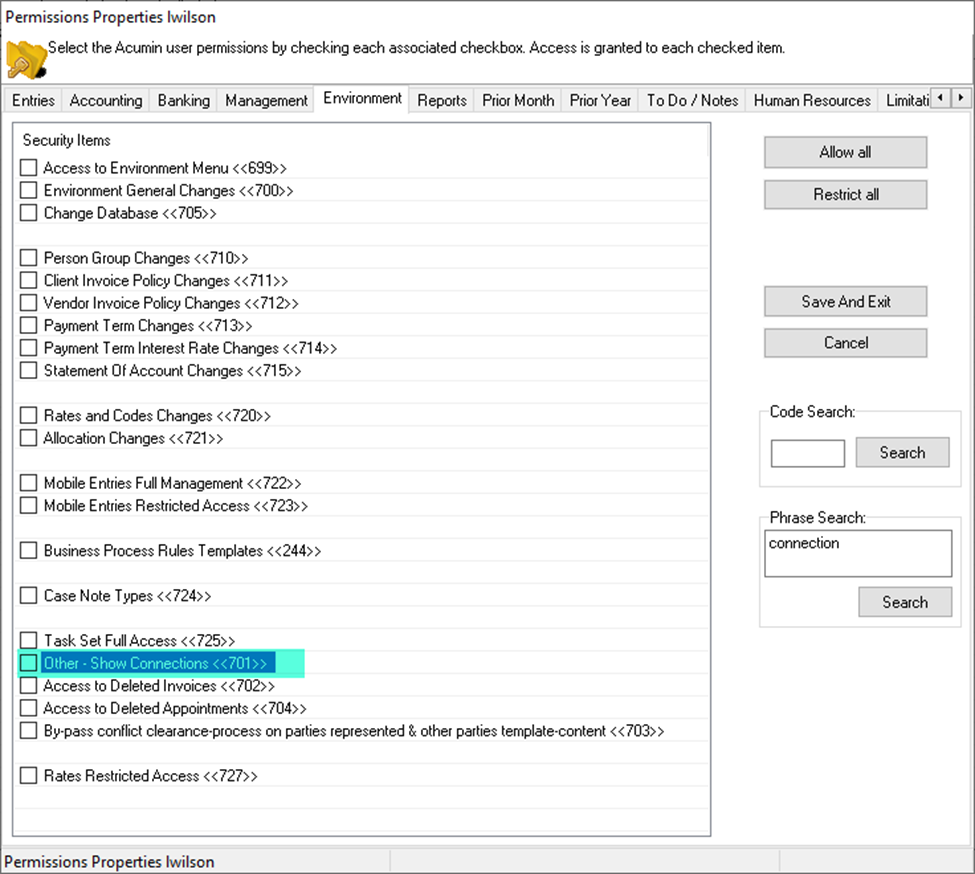975x874 pixels.
Task: Tick Access to Deleted Invoices <<702>>
Action: (29, 686)
